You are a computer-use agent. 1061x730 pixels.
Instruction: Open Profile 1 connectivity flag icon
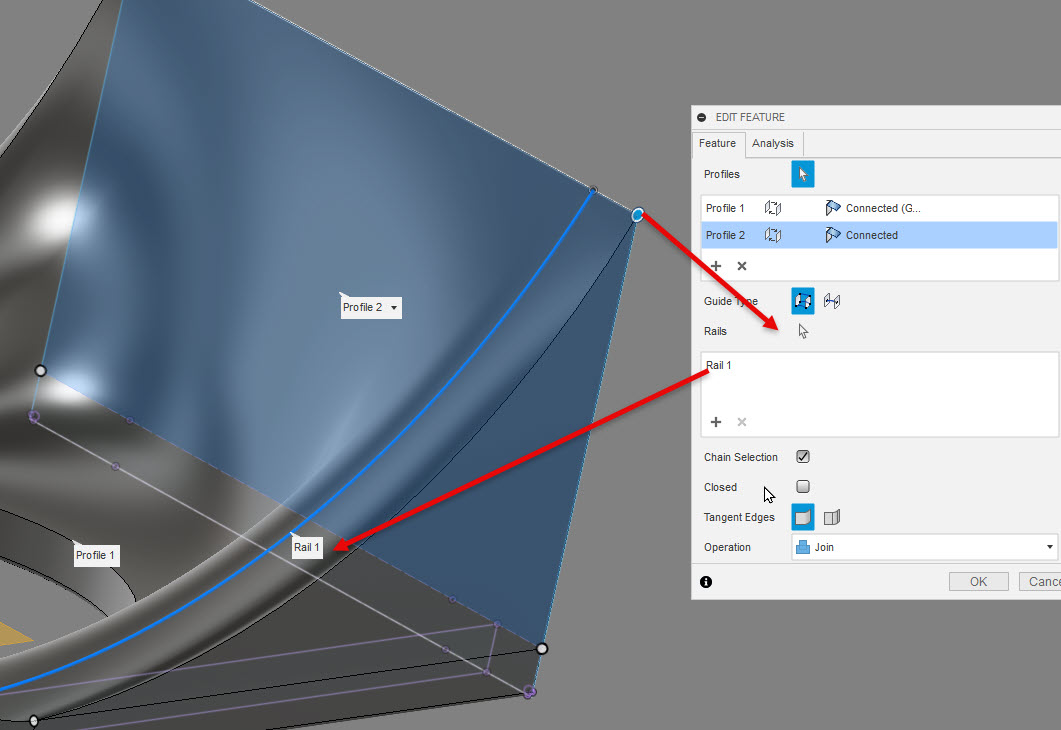[x=833, y=208]
